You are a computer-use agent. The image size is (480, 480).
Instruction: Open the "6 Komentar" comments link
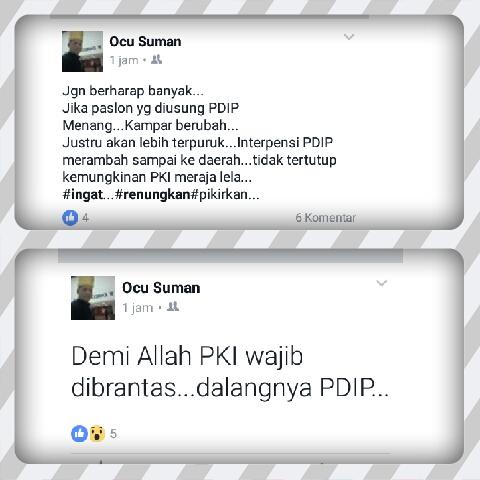(x=325, y=218)
